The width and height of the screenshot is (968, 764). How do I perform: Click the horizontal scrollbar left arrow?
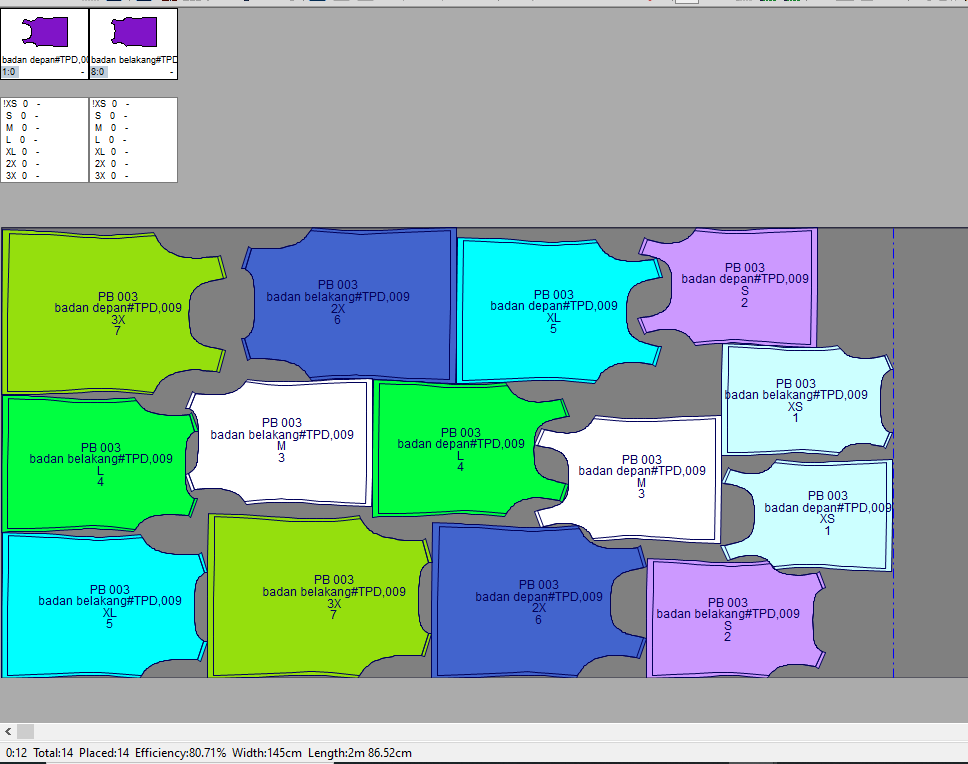click(x=8, y=731)
